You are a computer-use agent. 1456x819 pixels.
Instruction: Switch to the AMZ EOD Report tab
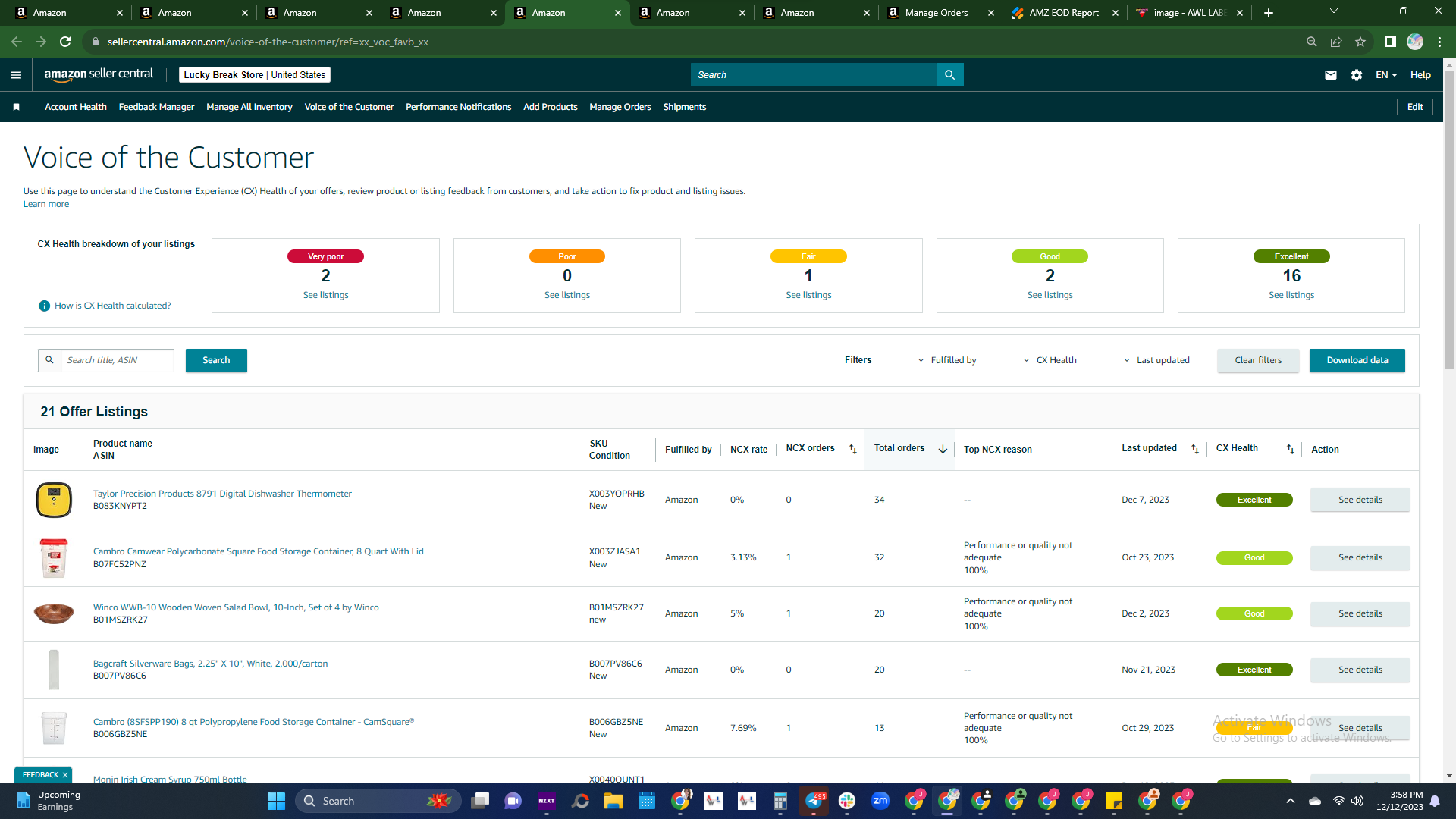point(1064,13)
